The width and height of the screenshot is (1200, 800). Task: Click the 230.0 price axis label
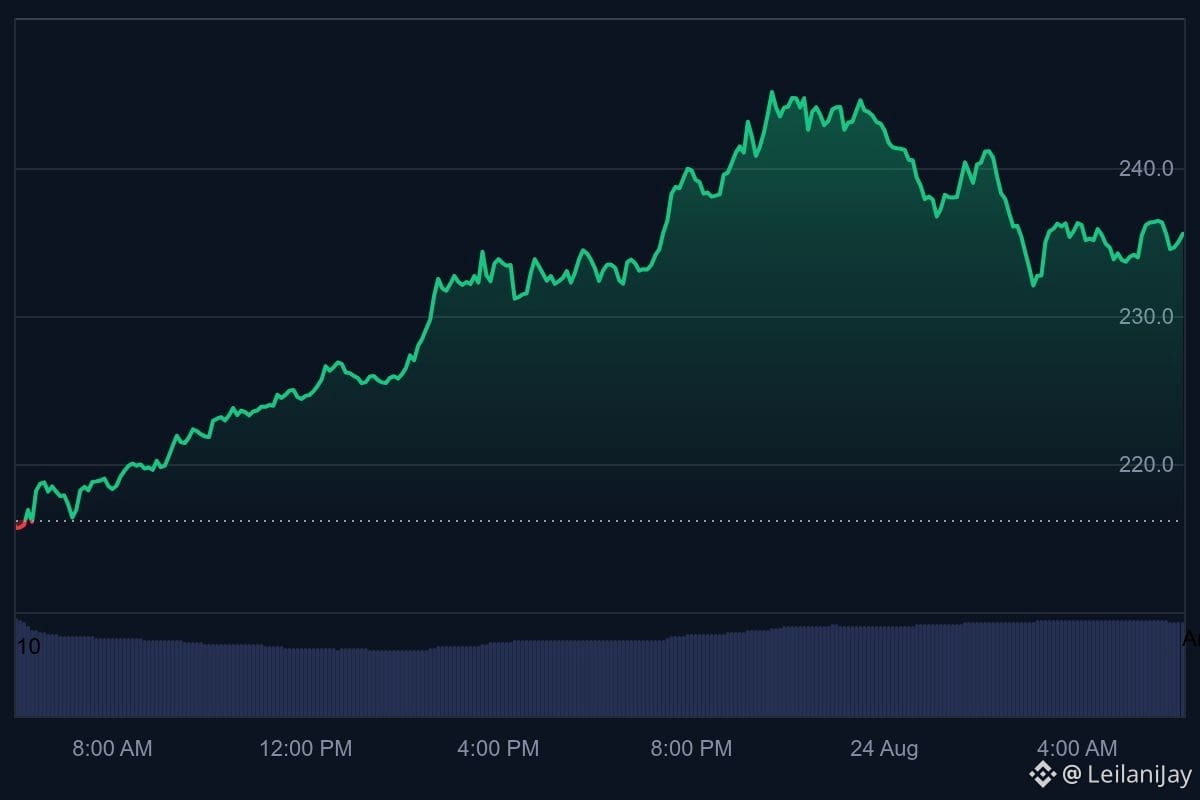[1146, 317]
